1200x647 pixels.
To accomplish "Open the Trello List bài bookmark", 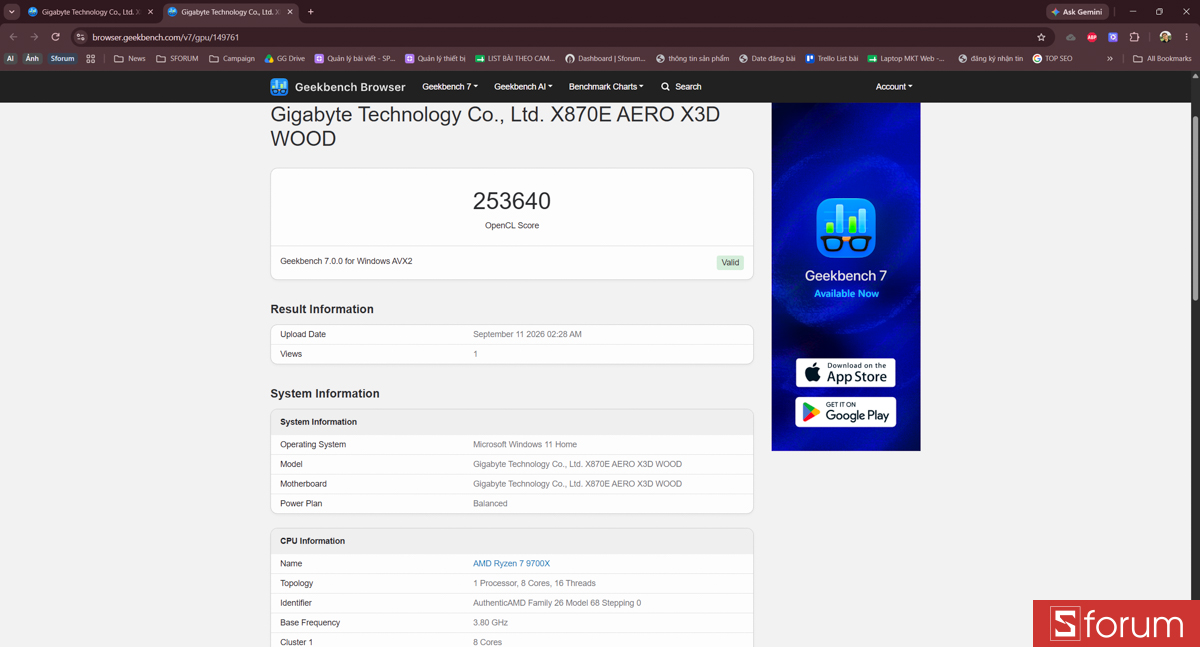I will (832, 59).
